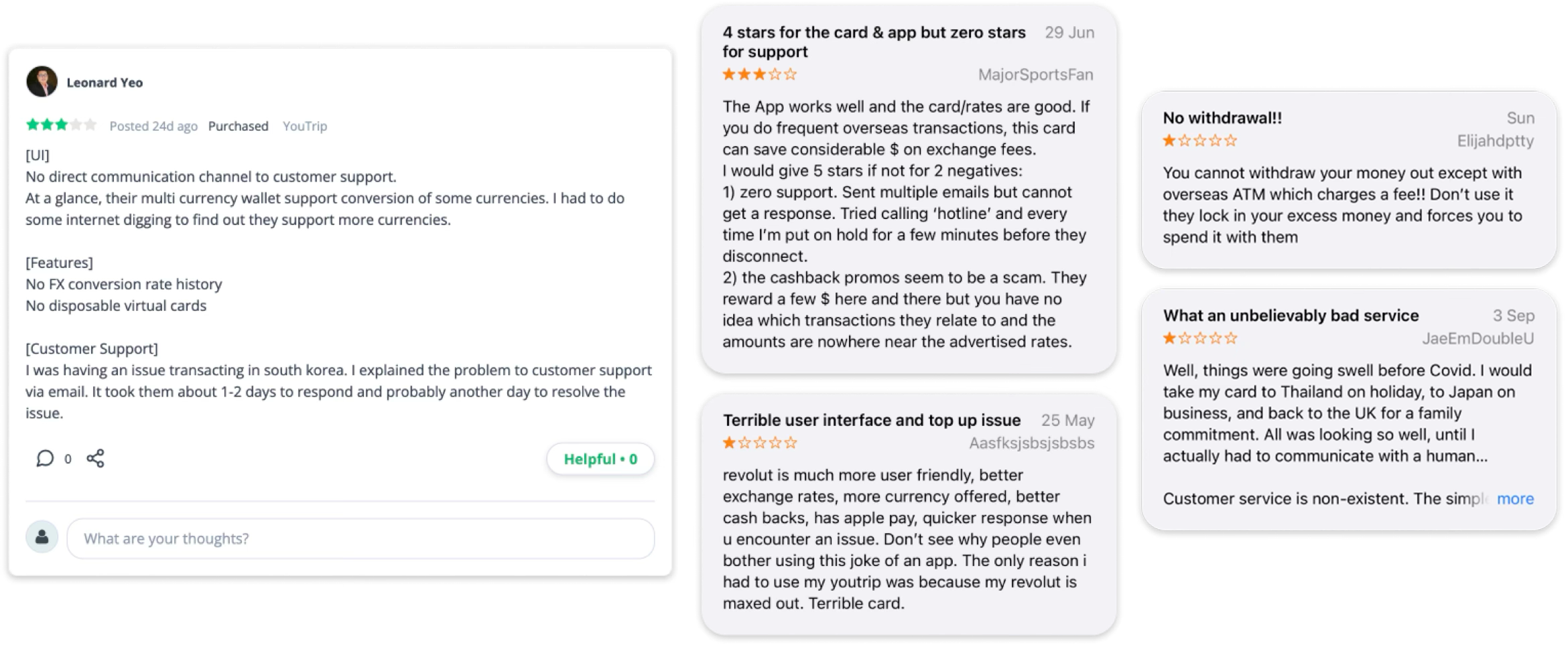
Task: Toggle the Purchased badge on Leonard Yeo's review
Action: [238, 126]
